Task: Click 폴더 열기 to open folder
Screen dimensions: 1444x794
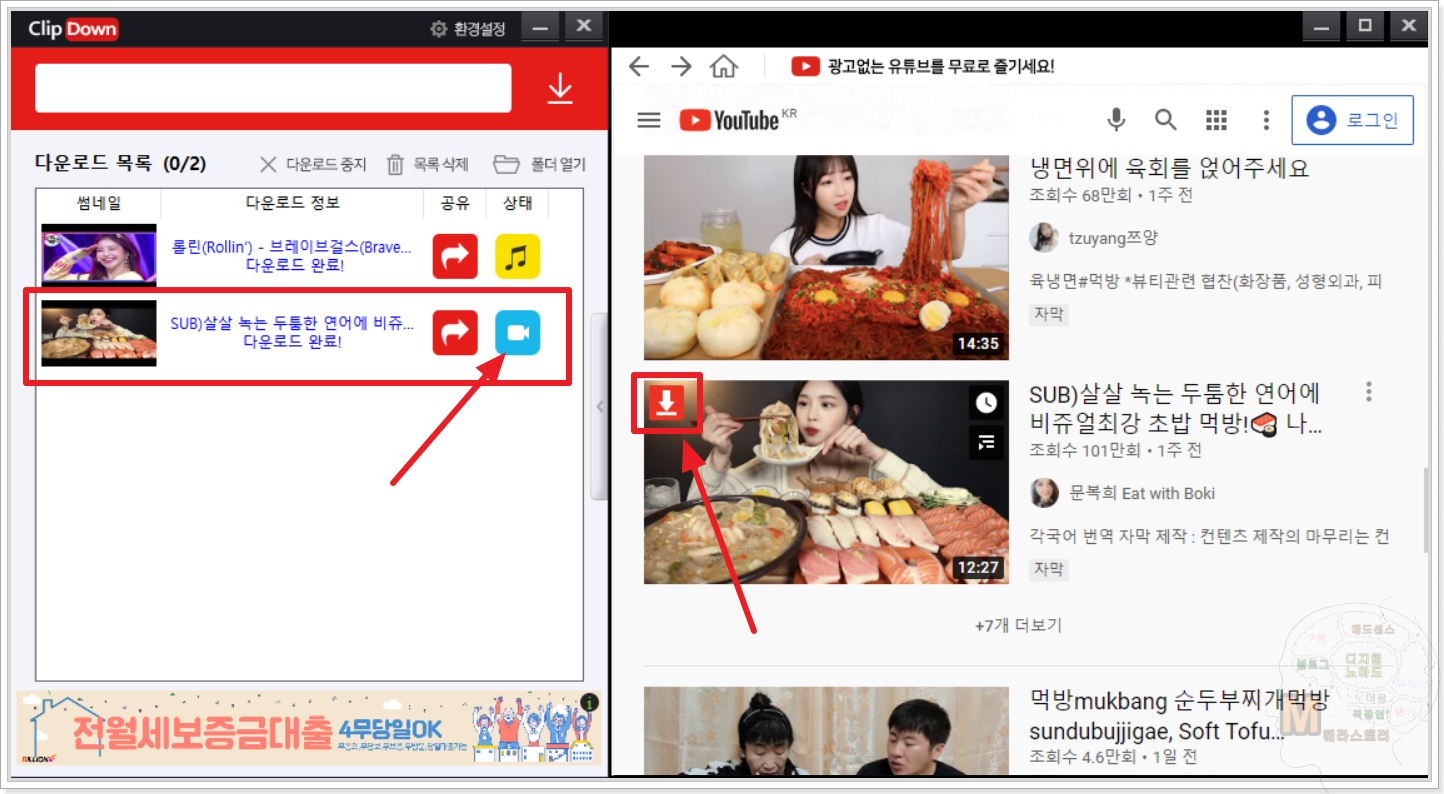Action: [x=540, y=164]
